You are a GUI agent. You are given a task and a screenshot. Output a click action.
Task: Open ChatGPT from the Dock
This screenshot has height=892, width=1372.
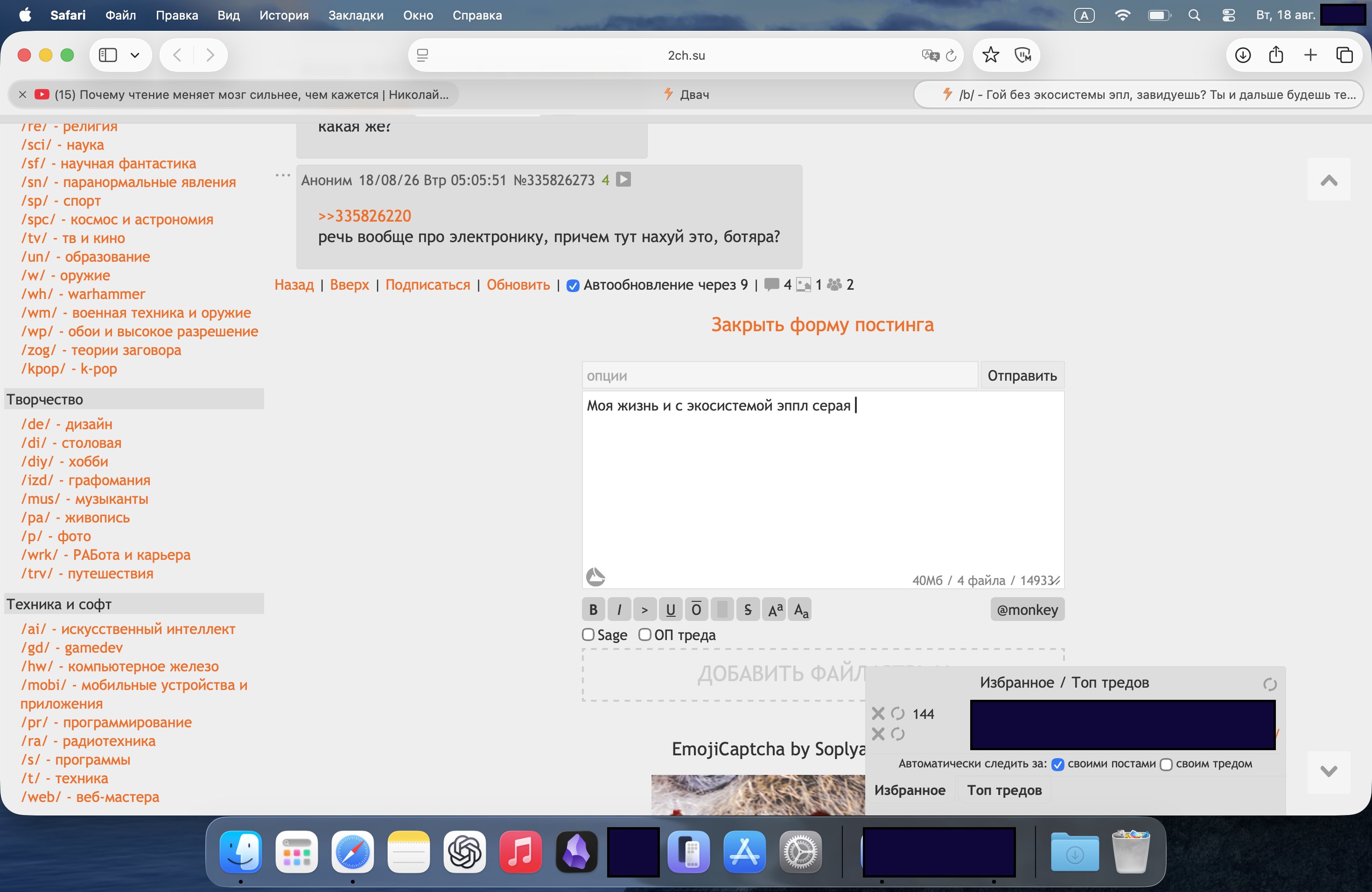(464, 851)
